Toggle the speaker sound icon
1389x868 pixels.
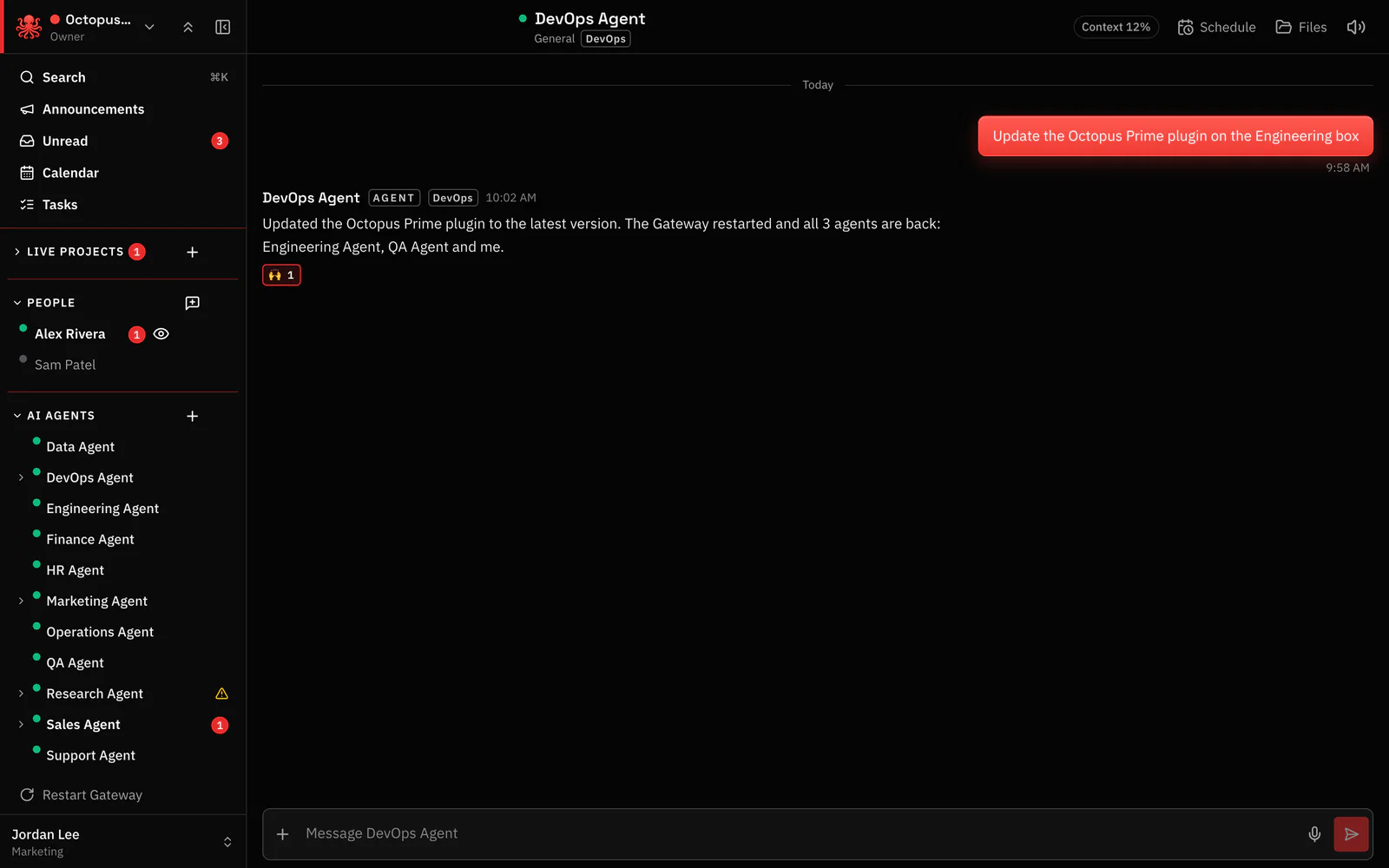coord(1356,27)
